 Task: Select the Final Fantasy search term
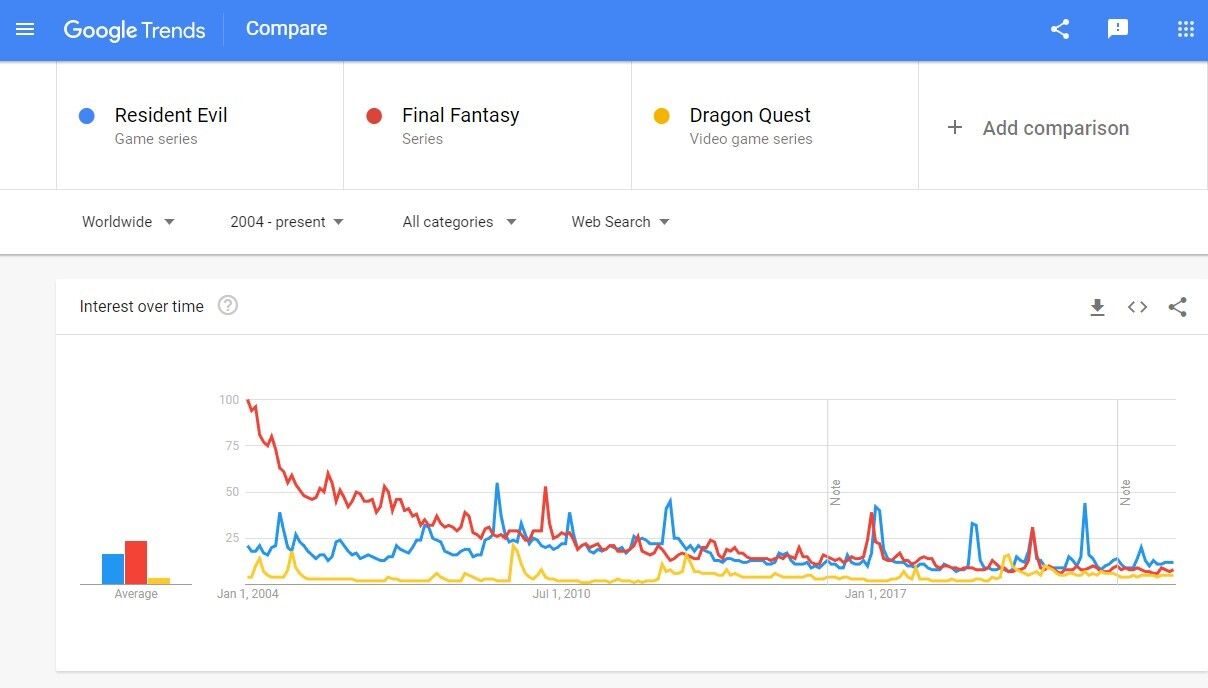460,115
